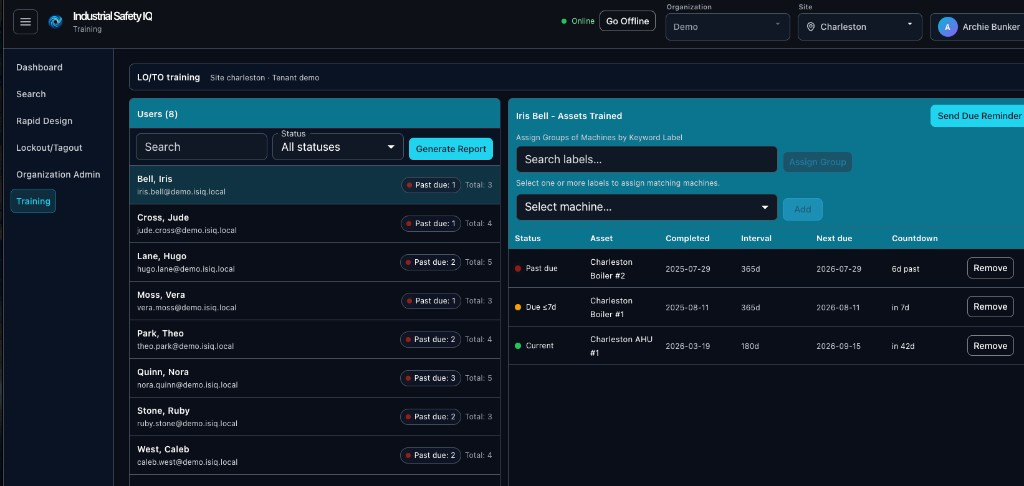
Task: Open Organization Admin in the sidebar
Action: point(58,174)
